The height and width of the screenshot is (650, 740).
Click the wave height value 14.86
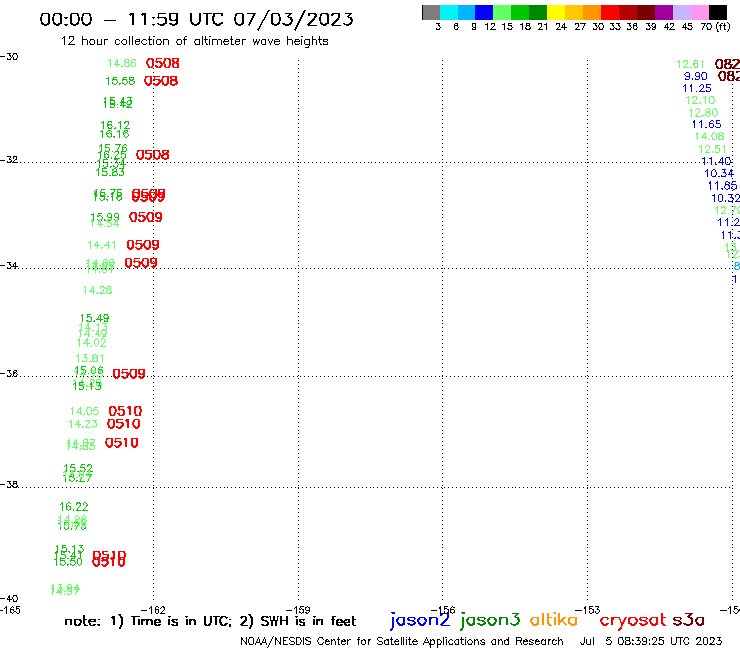[122, 63]
